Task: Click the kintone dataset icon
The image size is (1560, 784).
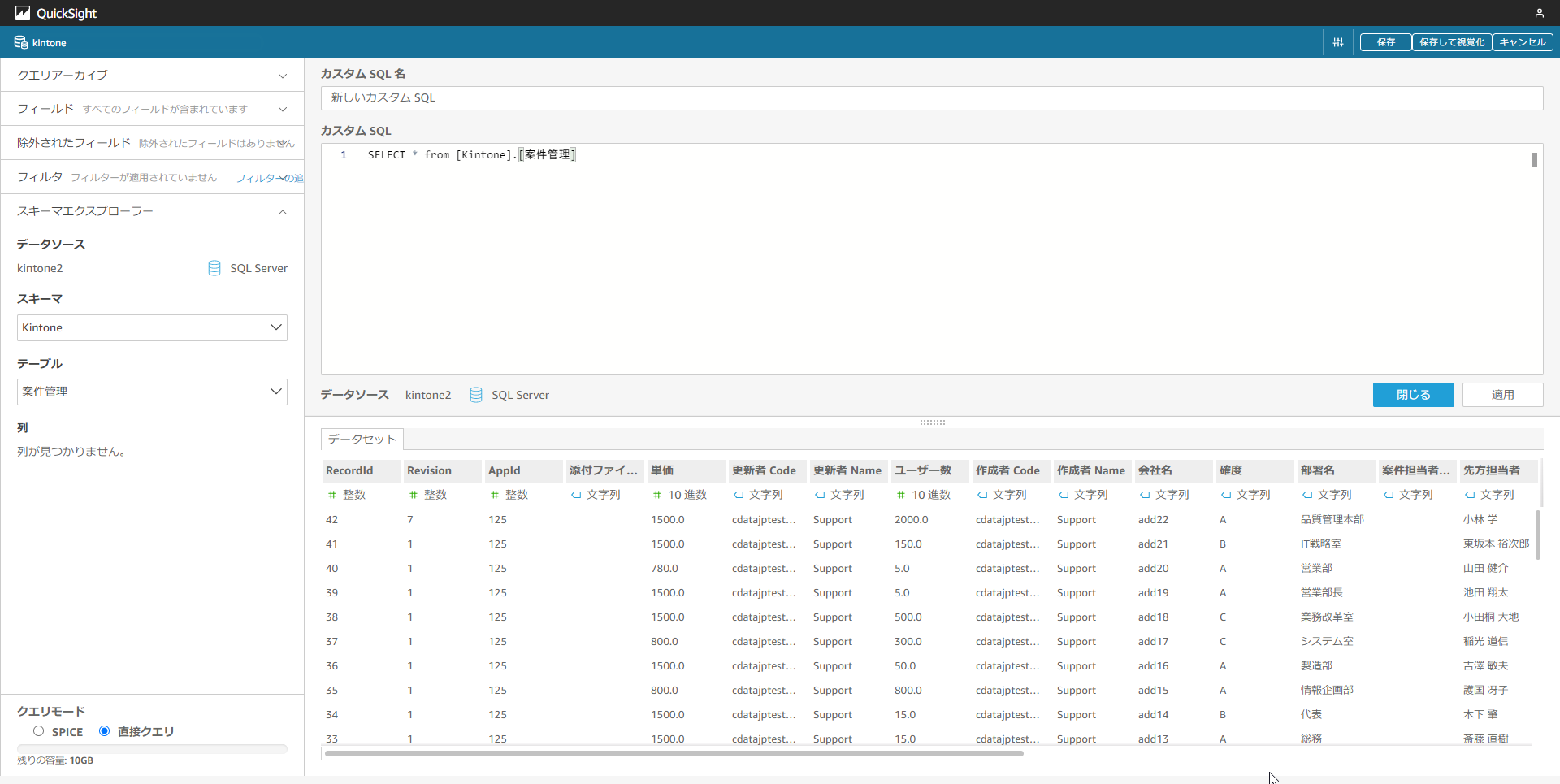Action: [x=21, y=42]
